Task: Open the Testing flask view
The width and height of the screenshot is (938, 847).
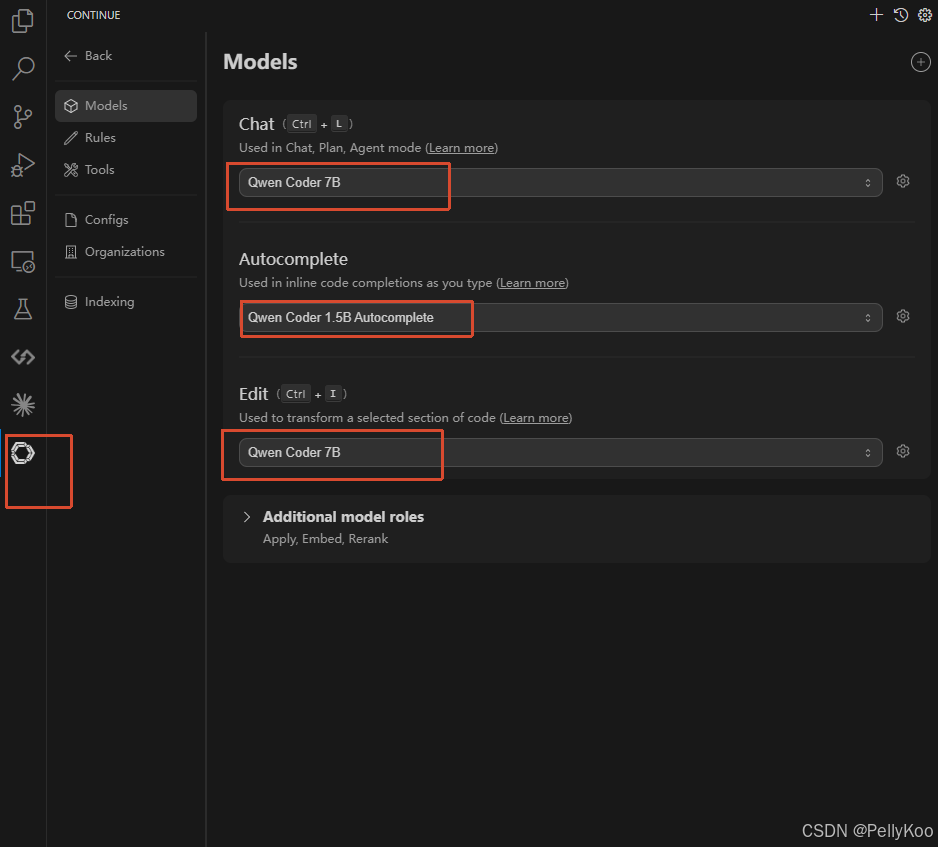Action: coord(23,309)
